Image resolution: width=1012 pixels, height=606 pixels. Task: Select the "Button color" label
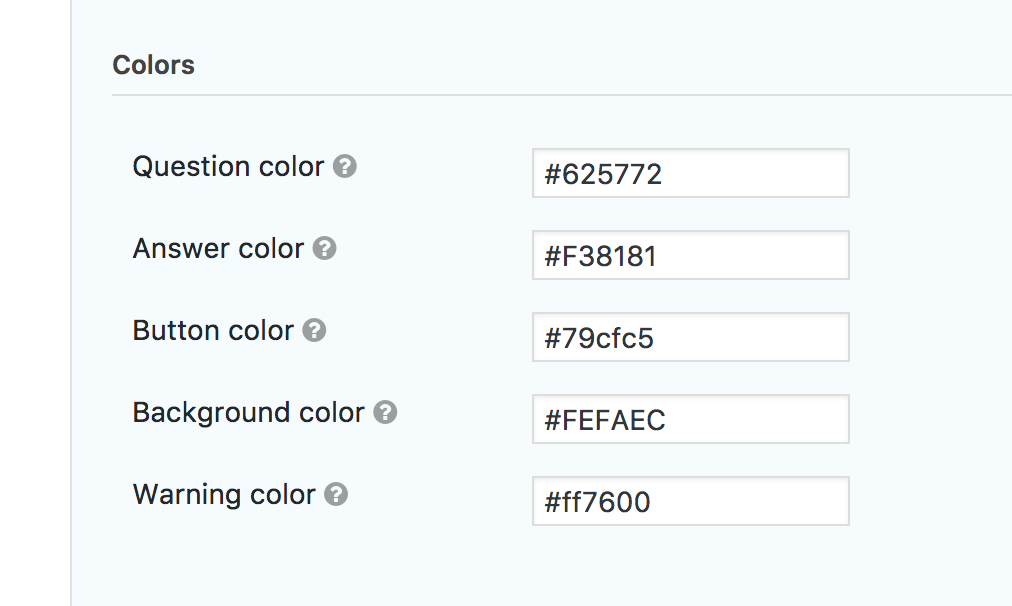(213, 331)
